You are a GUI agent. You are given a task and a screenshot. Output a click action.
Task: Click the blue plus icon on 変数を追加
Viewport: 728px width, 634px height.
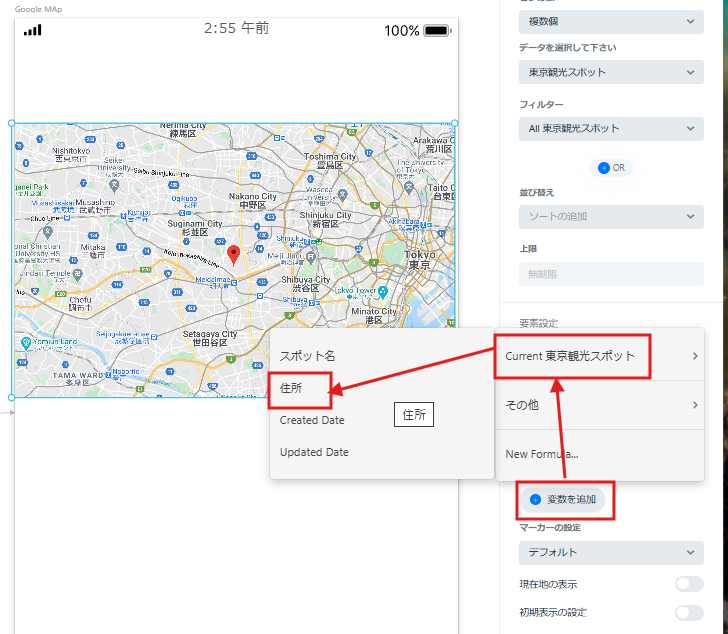tap(535, 499)
